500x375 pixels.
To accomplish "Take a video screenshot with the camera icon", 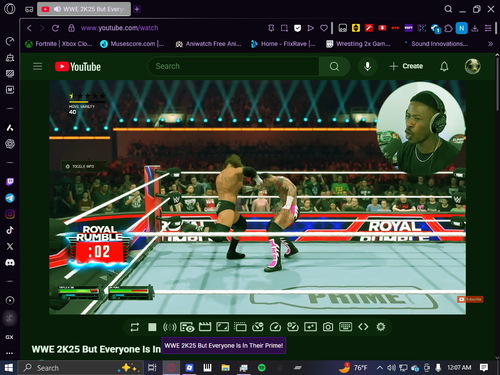I will (x=328, y=327).
